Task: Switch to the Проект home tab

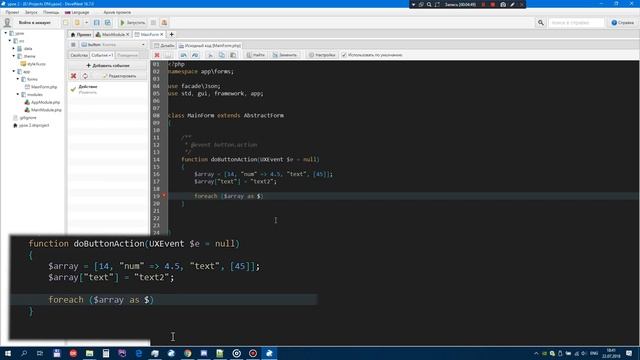Action: [81, 34]
